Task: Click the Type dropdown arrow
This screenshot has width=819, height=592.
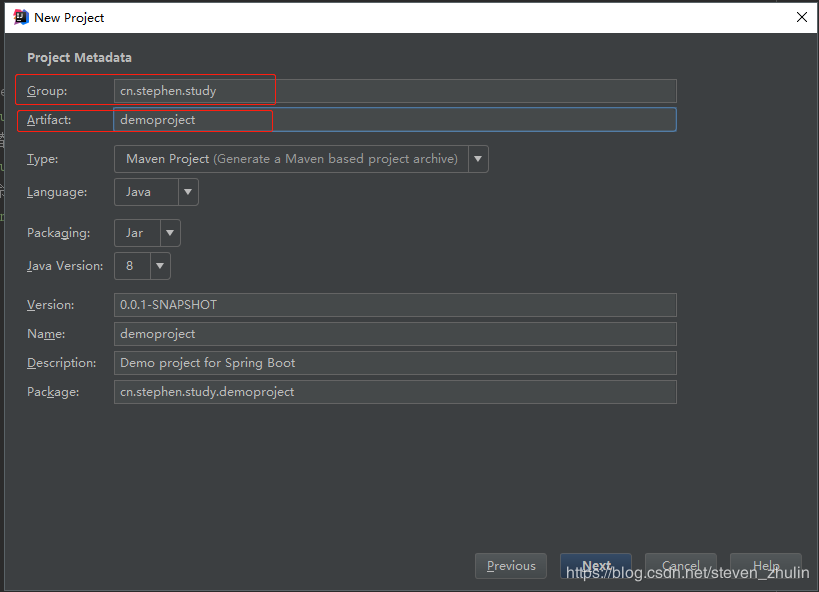Action: tap(477, 158)
